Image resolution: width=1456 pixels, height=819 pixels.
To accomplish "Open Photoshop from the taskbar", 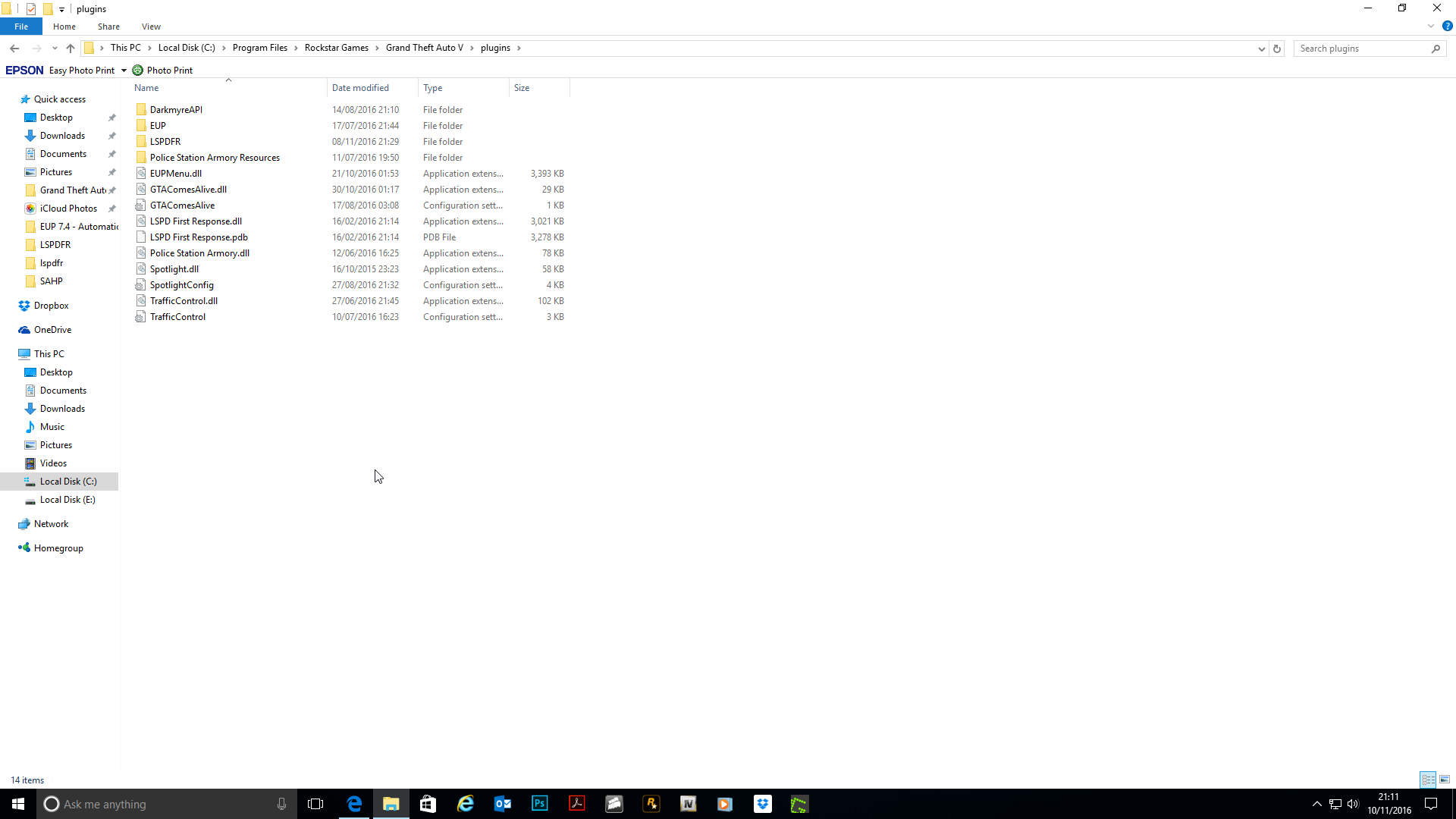I will pyautogui.click(x=539, y=804).
